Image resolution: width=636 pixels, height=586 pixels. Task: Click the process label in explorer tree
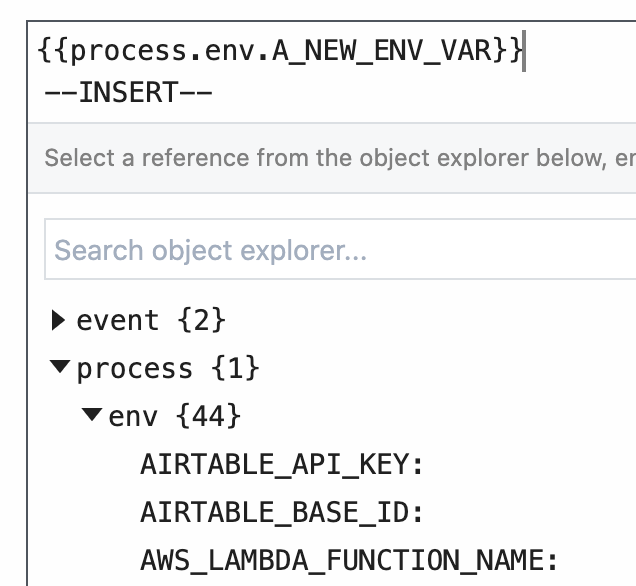point(134,369)
